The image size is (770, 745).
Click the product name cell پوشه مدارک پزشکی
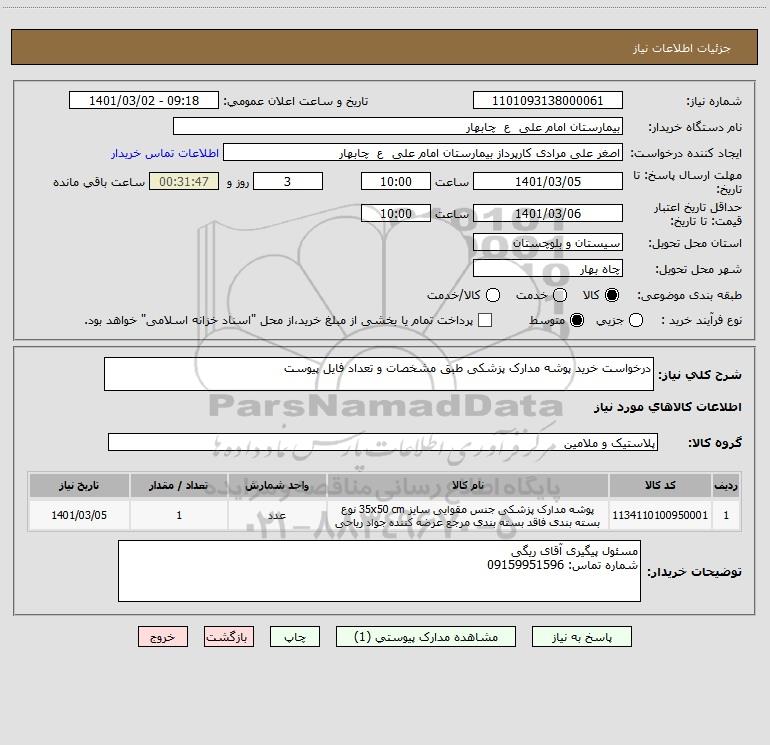point(468,515)
